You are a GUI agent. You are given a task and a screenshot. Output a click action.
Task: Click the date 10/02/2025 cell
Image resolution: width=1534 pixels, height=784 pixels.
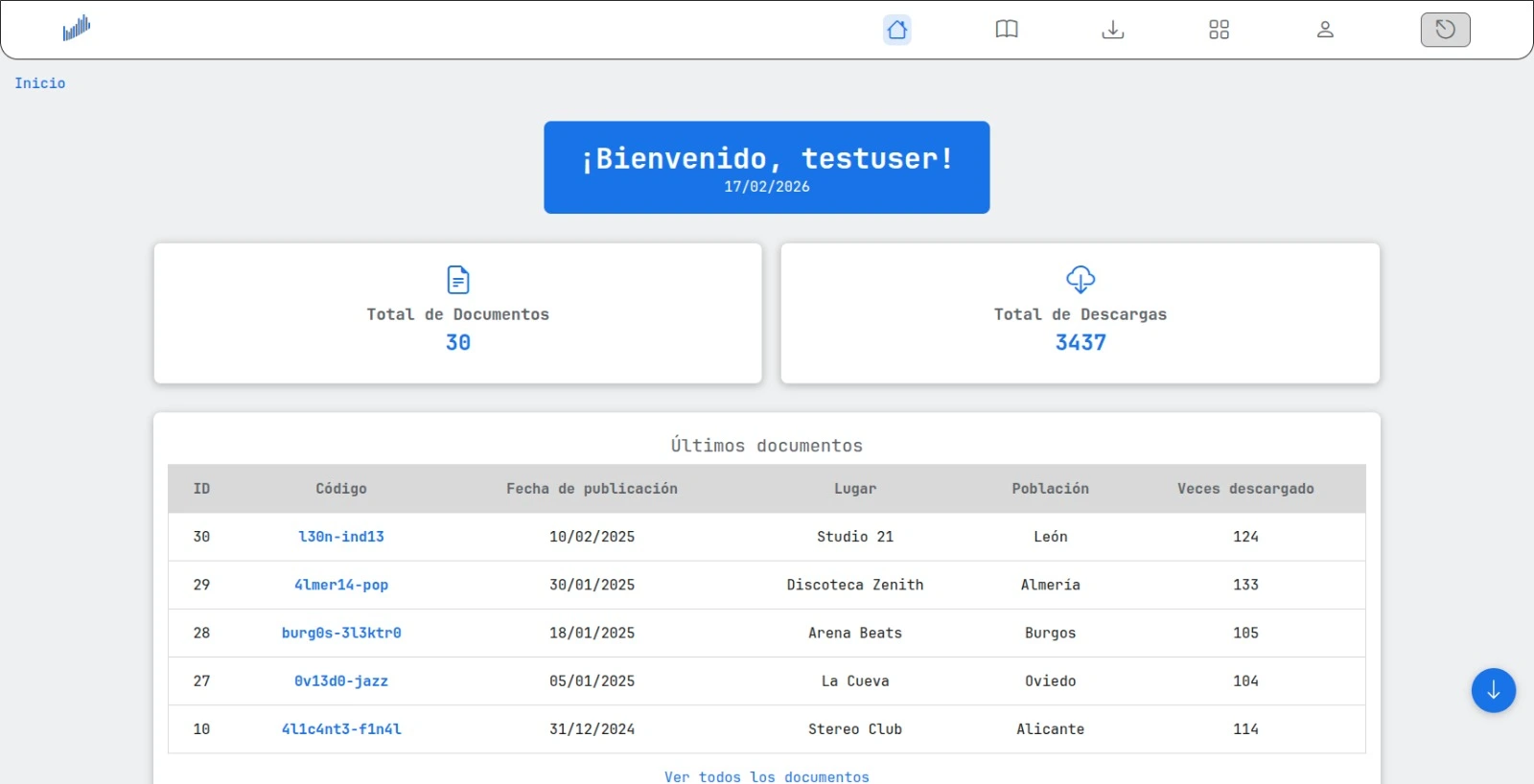point(592,537)
